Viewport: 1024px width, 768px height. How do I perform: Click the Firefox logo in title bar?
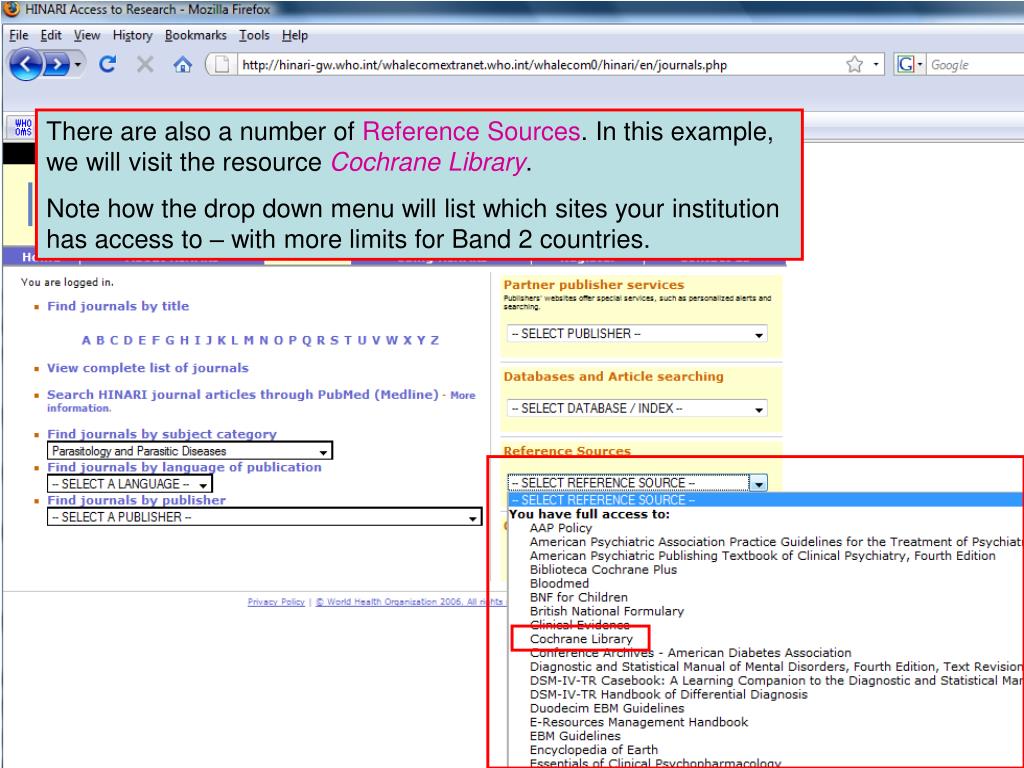(x=12, y=9)
